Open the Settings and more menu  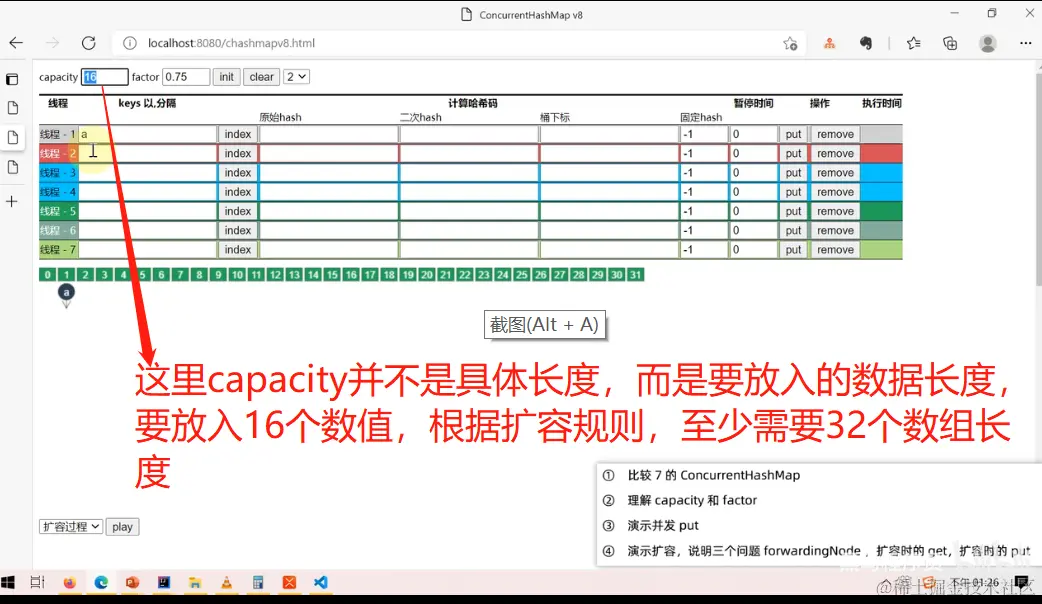click(x=1026, y=43)
